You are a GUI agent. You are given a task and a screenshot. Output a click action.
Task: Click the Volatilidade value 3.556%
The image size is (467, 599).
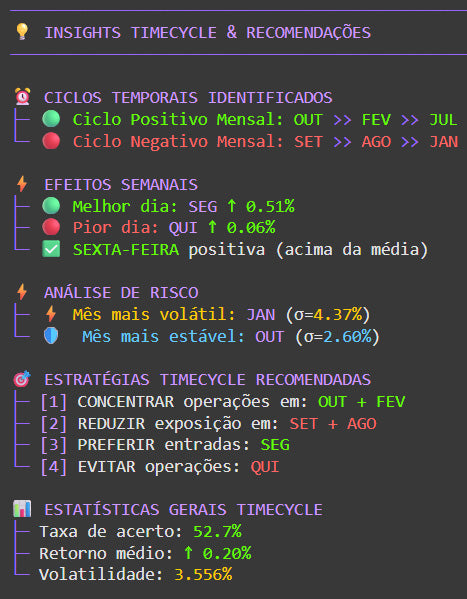[x=203, y=575]
